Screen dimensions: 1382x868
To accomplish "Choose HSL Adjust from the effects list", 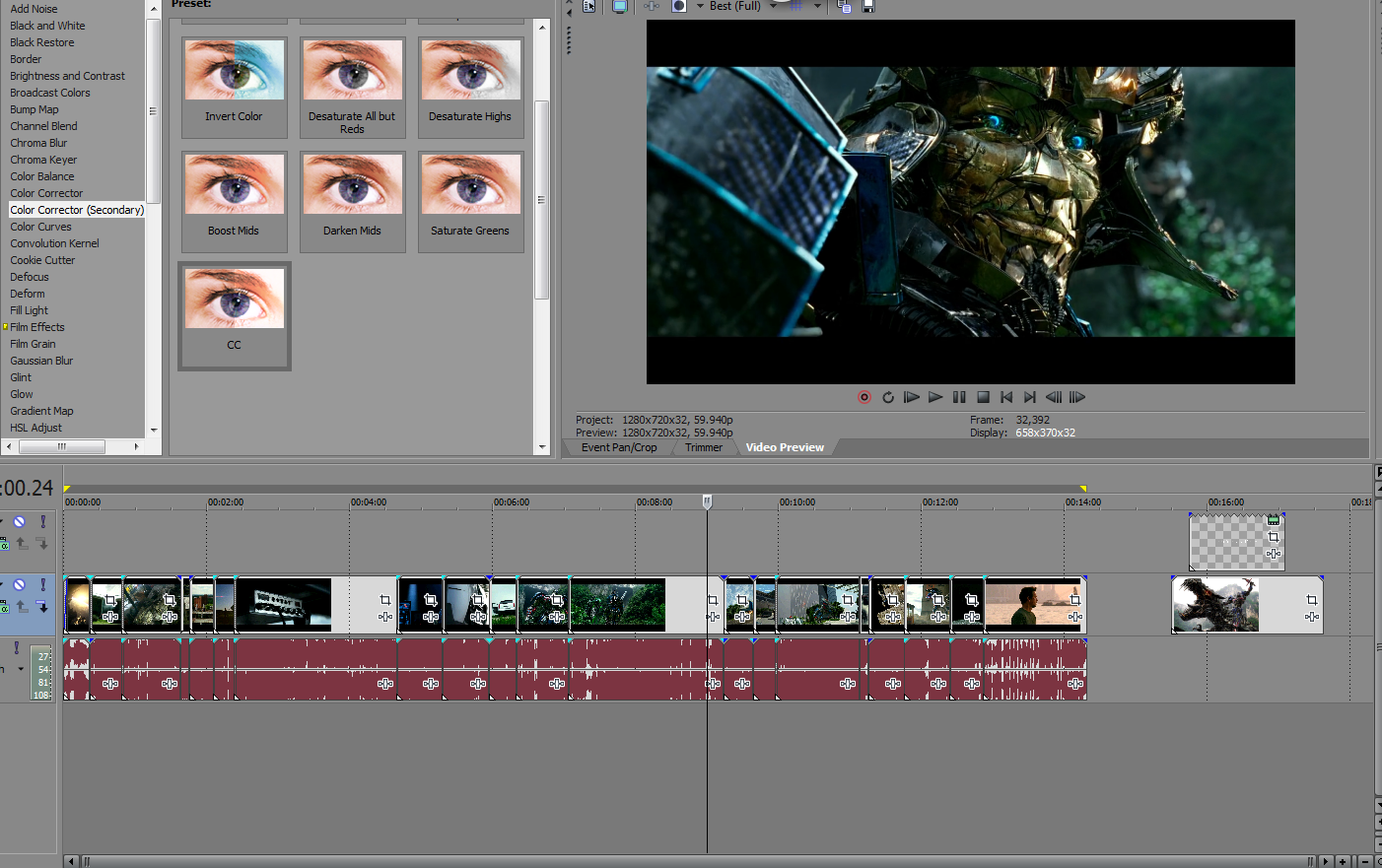I will pyautogui.click(x=35, y=428).
